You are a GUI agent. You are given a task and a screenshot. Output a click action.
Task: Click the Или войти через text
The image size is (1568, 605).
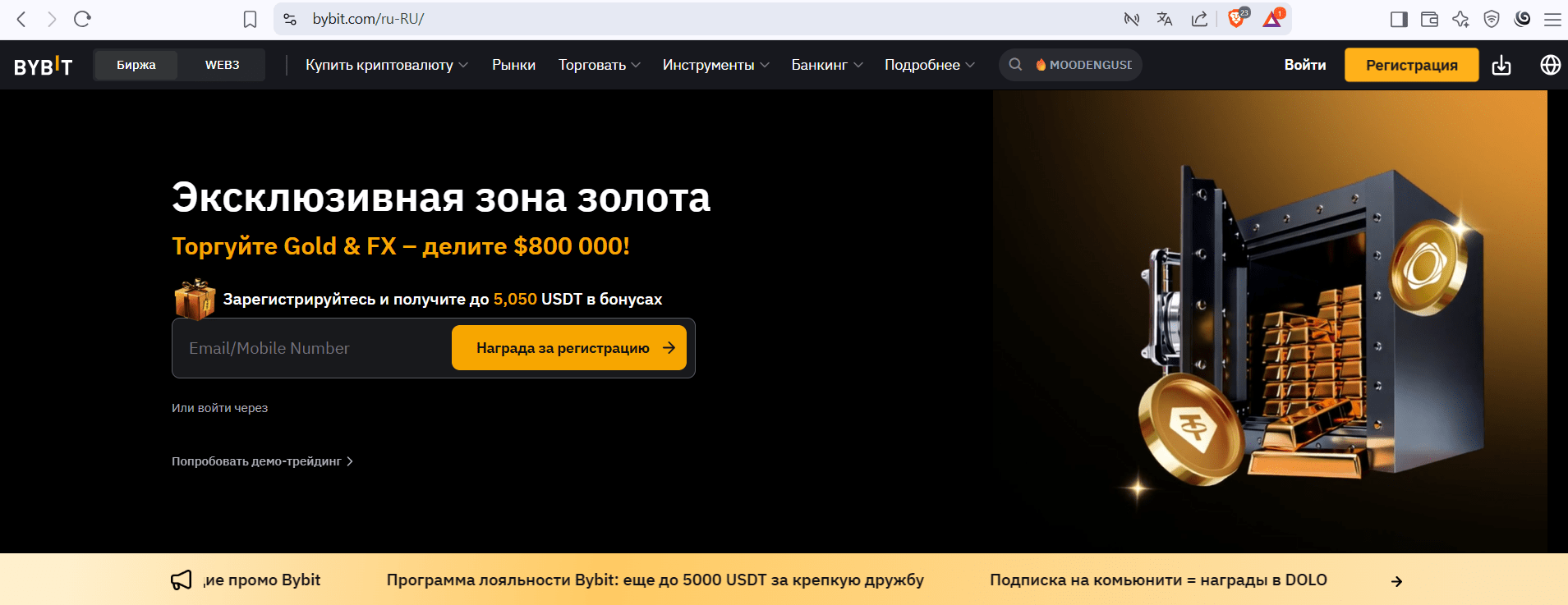219,408
